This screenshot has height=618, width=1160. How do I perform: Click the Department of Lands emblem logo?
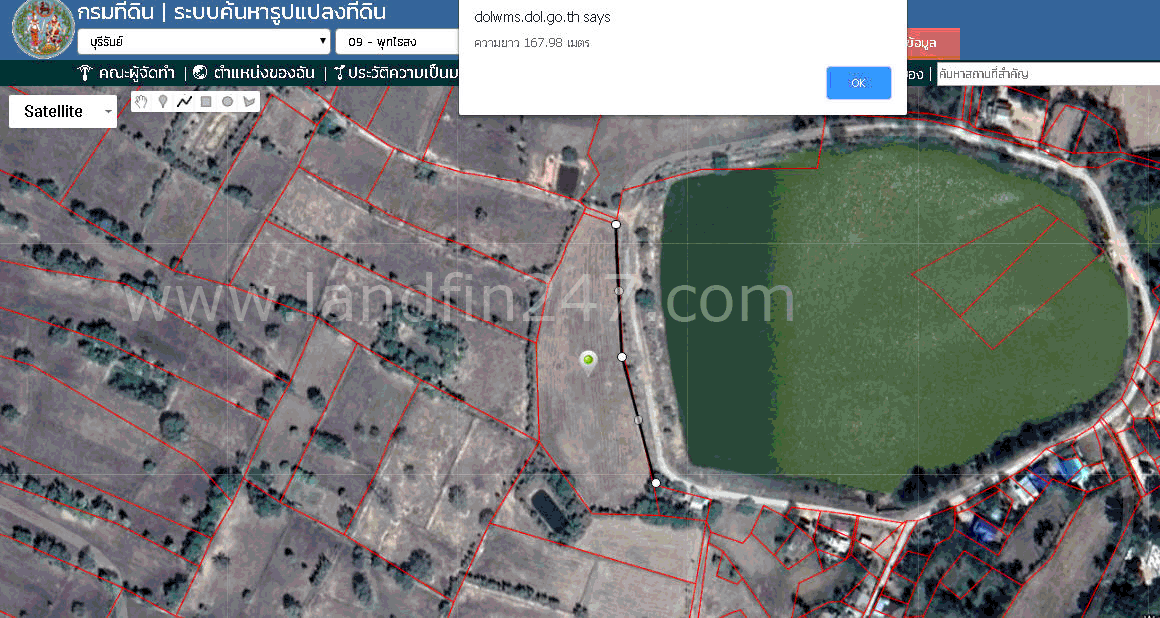click(x=42, y=29)
